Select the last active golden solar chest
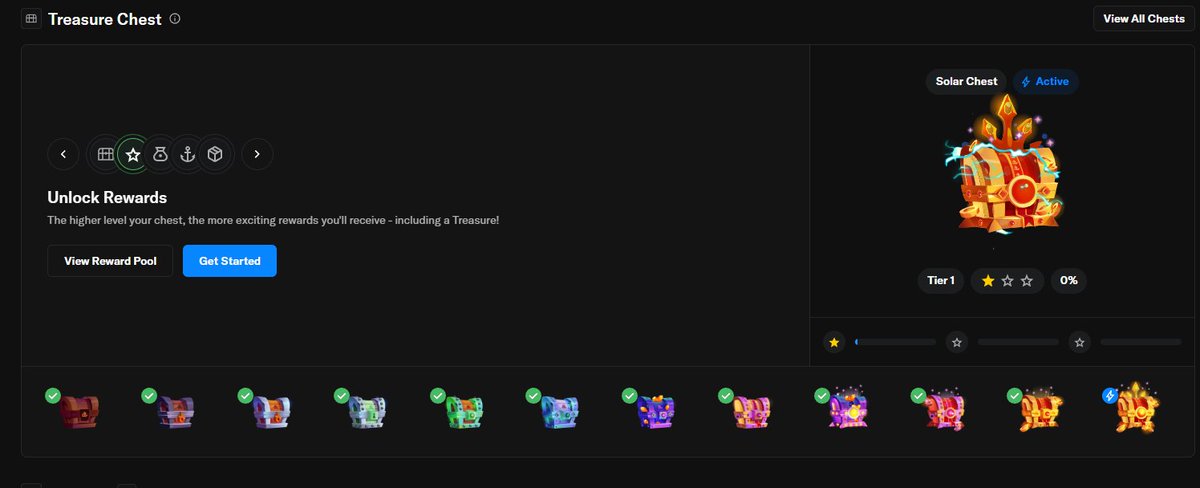 [x=1138, y=407]
